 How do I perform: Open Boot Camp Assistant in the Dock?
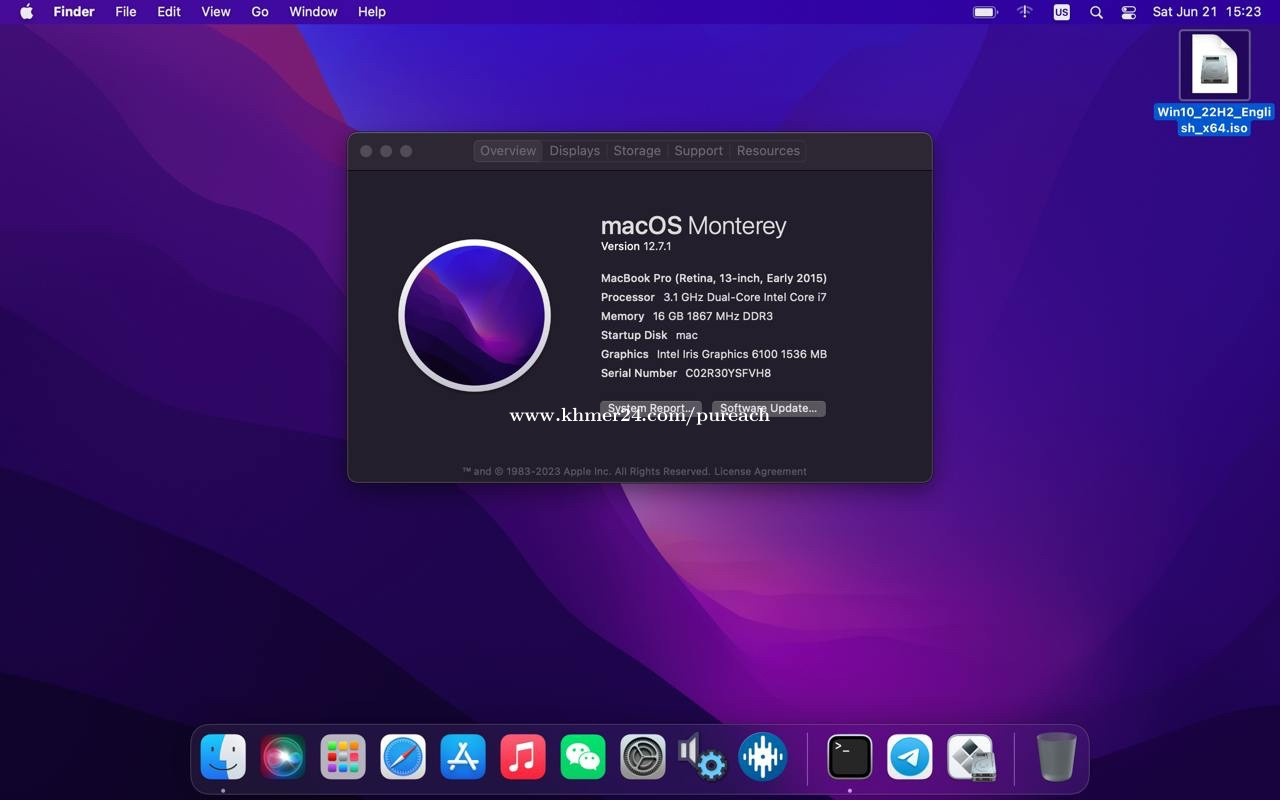pos(970,757)
